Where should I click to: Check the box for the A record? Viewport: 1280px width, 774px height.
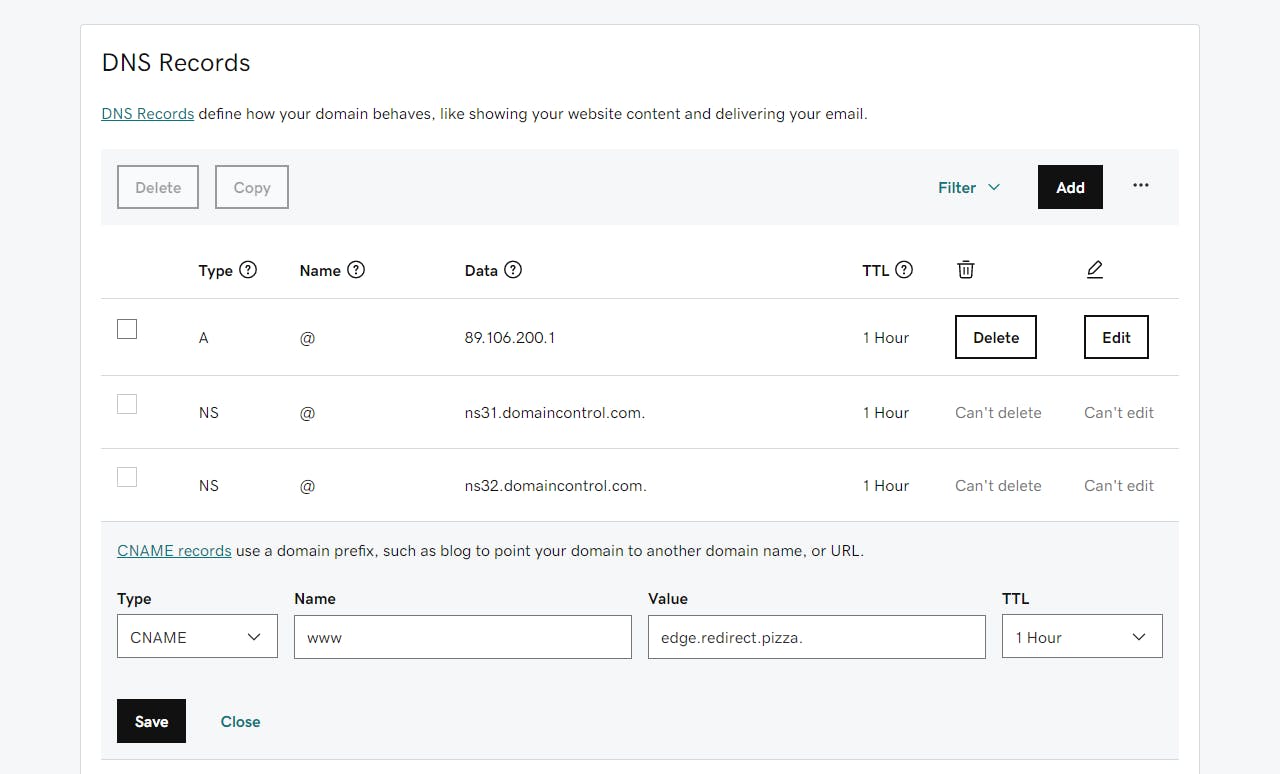tap(127, 329)
